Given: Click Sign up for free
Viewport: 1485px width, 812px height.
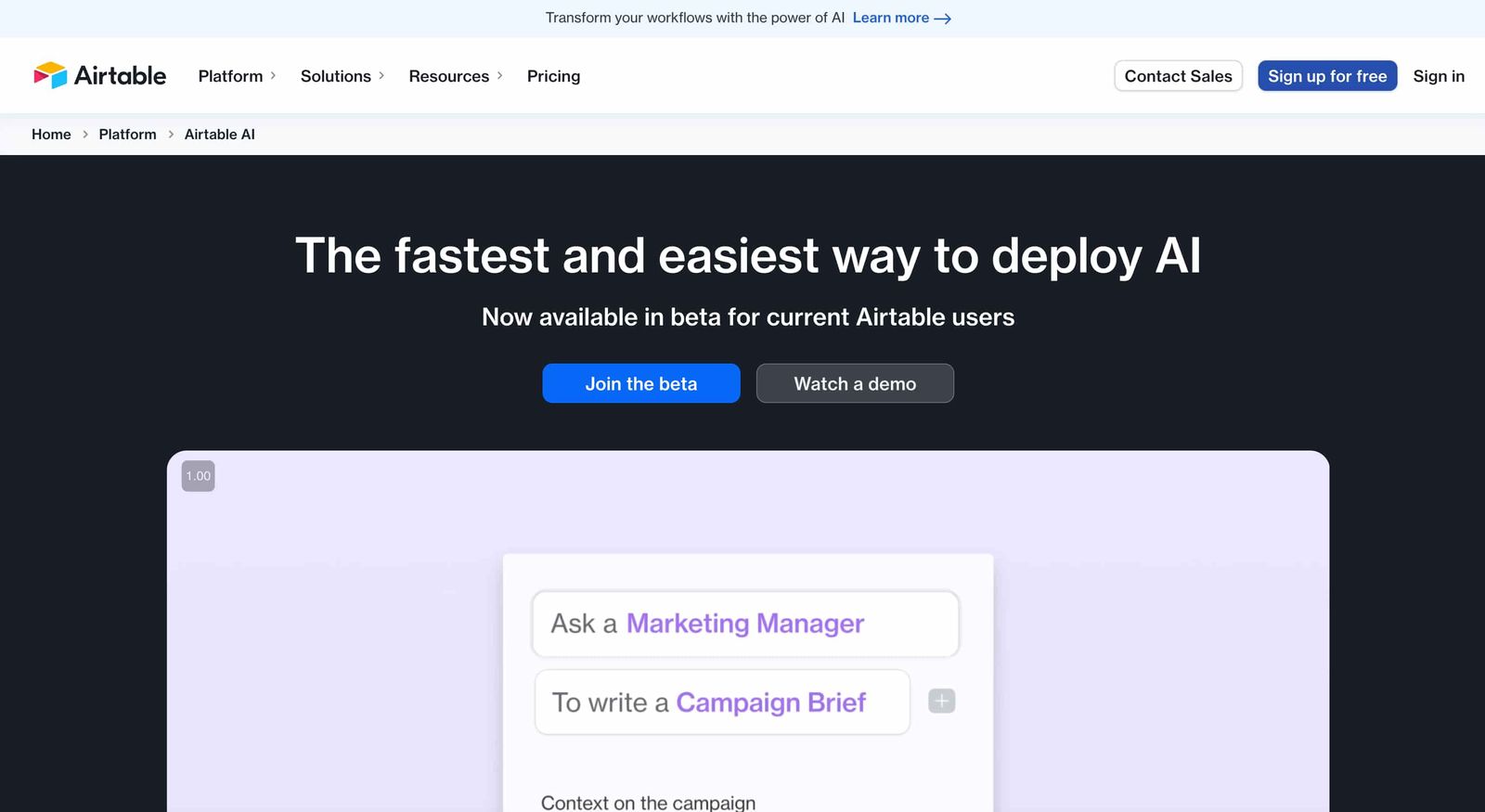Looking at the screenshot, I should pos(1327,76).
